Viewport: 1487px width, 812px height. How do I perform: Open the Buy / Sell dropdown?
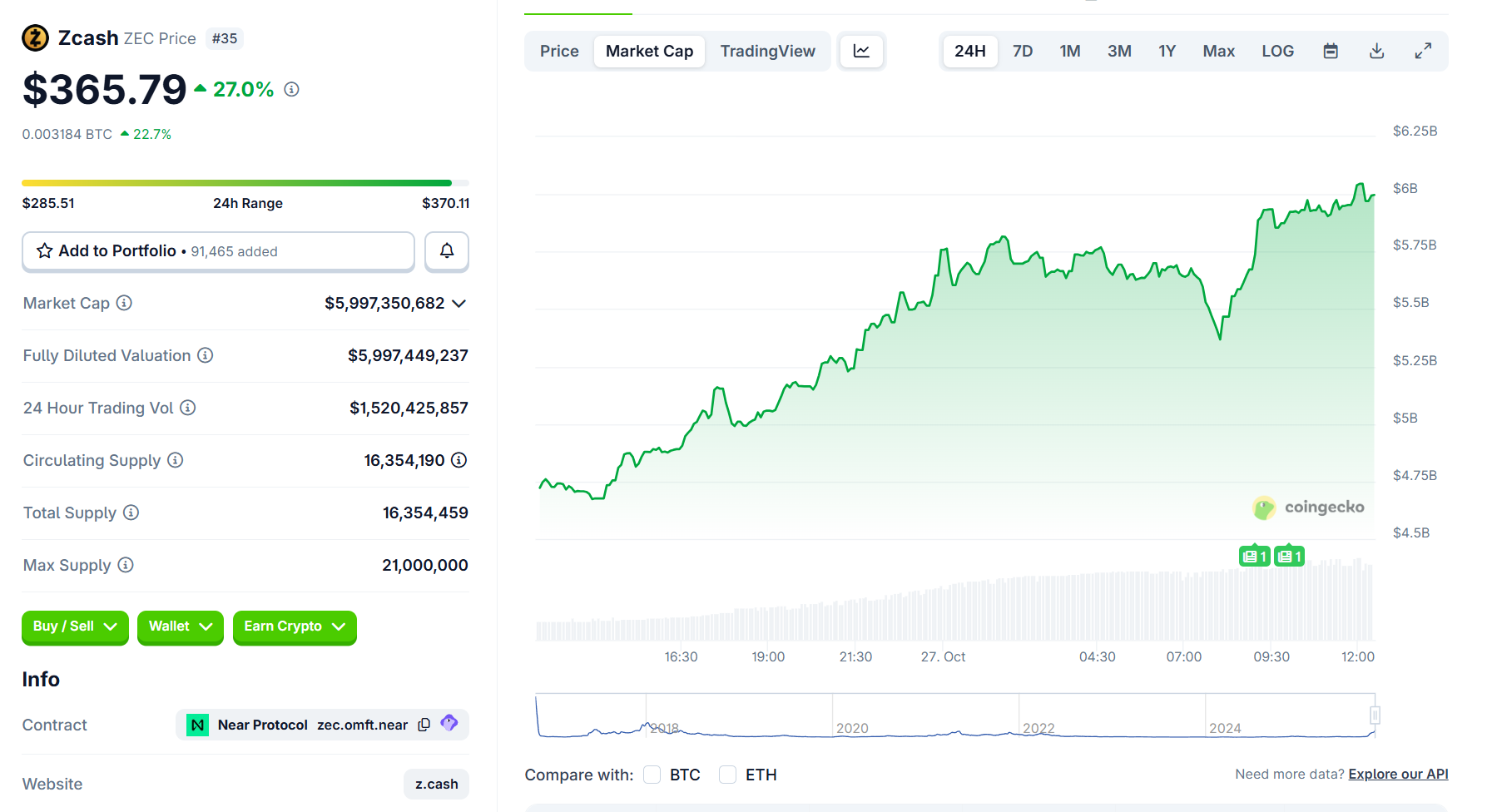click(x=75, y=626)
